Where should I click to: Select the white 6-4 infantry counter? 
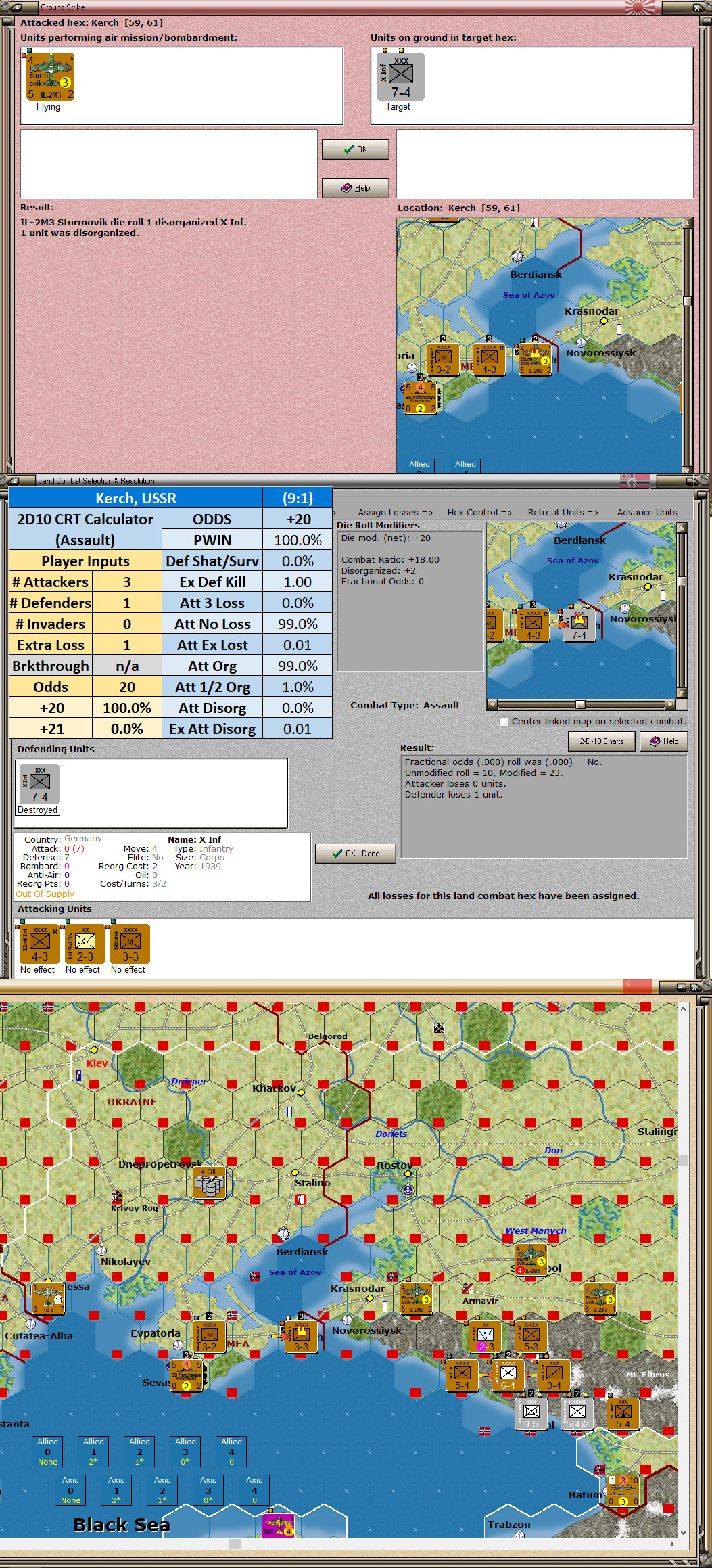pyautogui.click(x=508, y=1375)
